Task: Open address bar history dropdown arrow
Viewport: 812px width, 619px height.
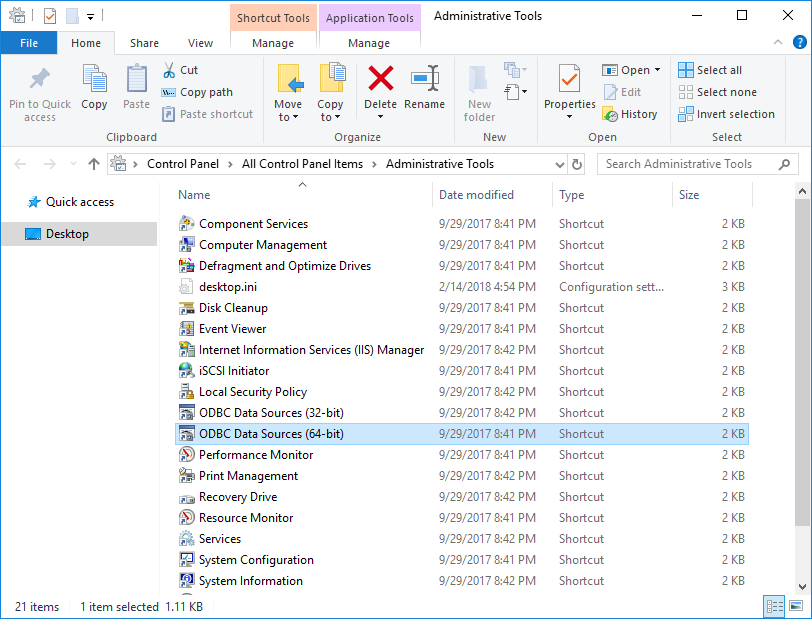Action: 559,164
